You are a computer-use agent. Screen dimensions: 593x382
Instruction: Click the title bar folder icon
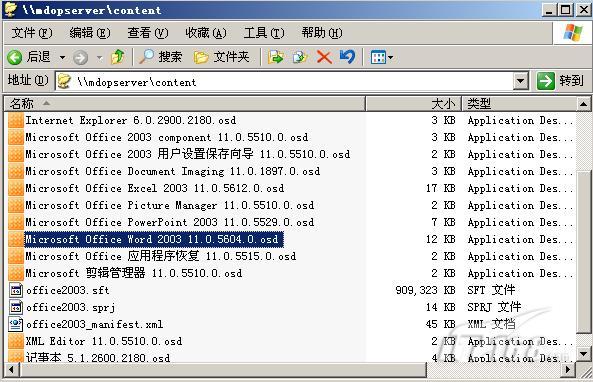pos(11,9)
